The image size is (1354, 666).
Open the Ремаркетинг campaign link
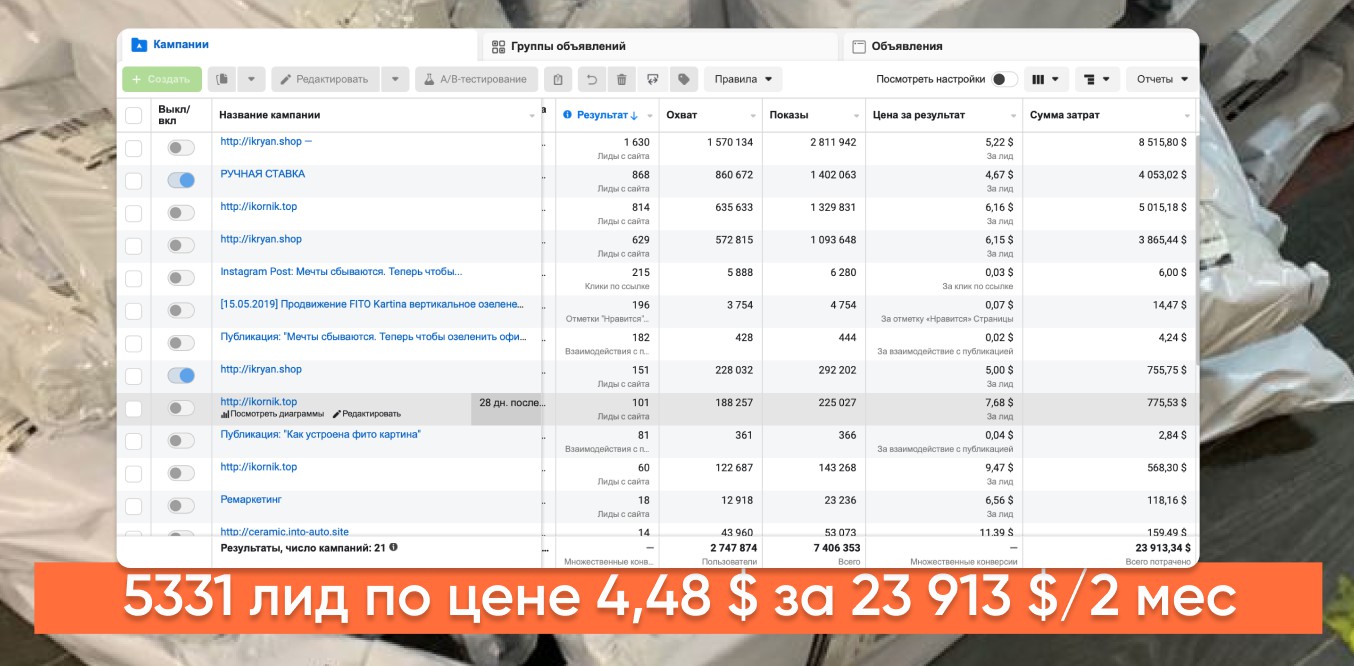coord(251,499)
